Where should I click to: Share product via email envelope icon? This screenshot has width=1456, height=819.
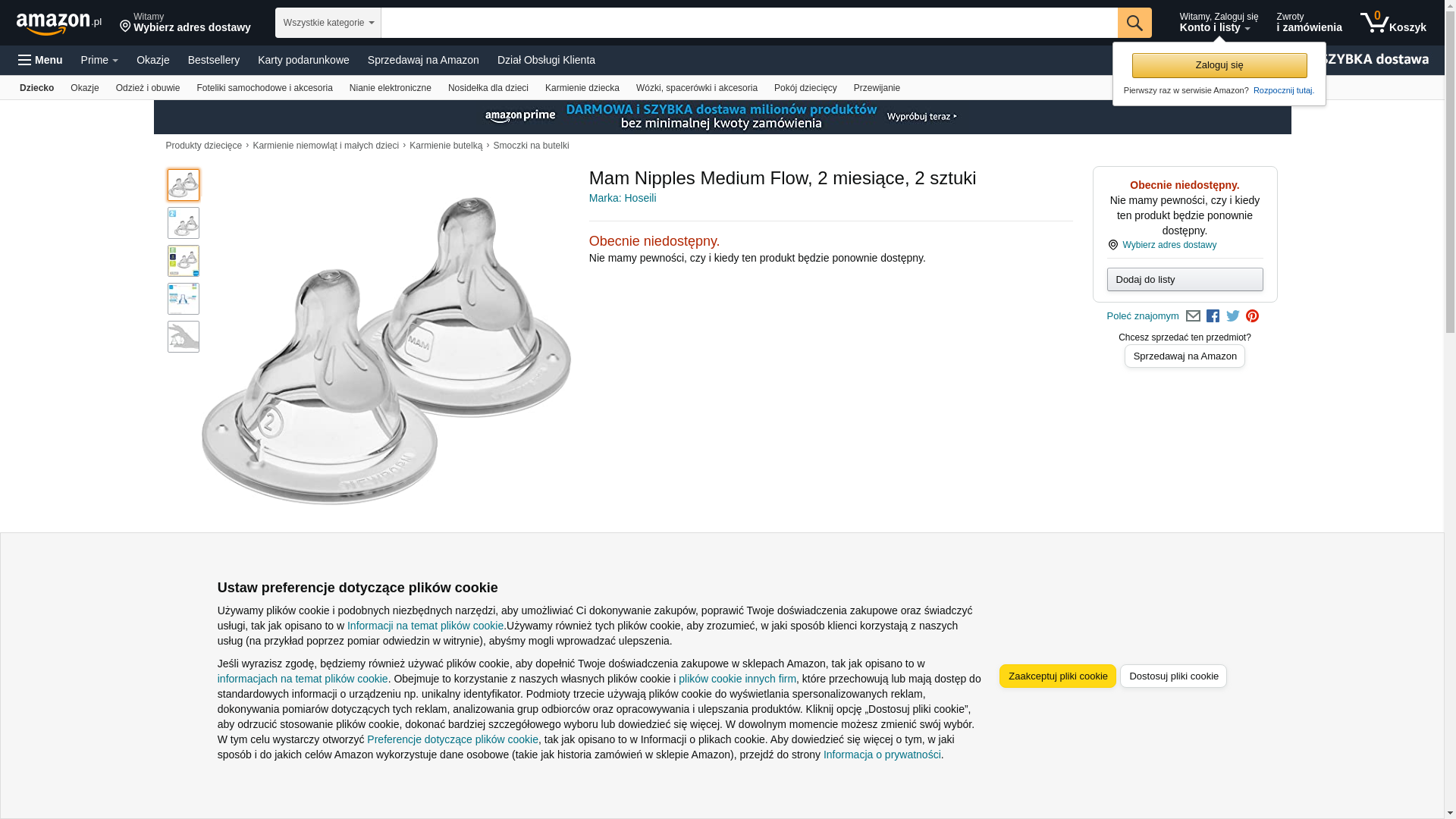point(1193,316)
